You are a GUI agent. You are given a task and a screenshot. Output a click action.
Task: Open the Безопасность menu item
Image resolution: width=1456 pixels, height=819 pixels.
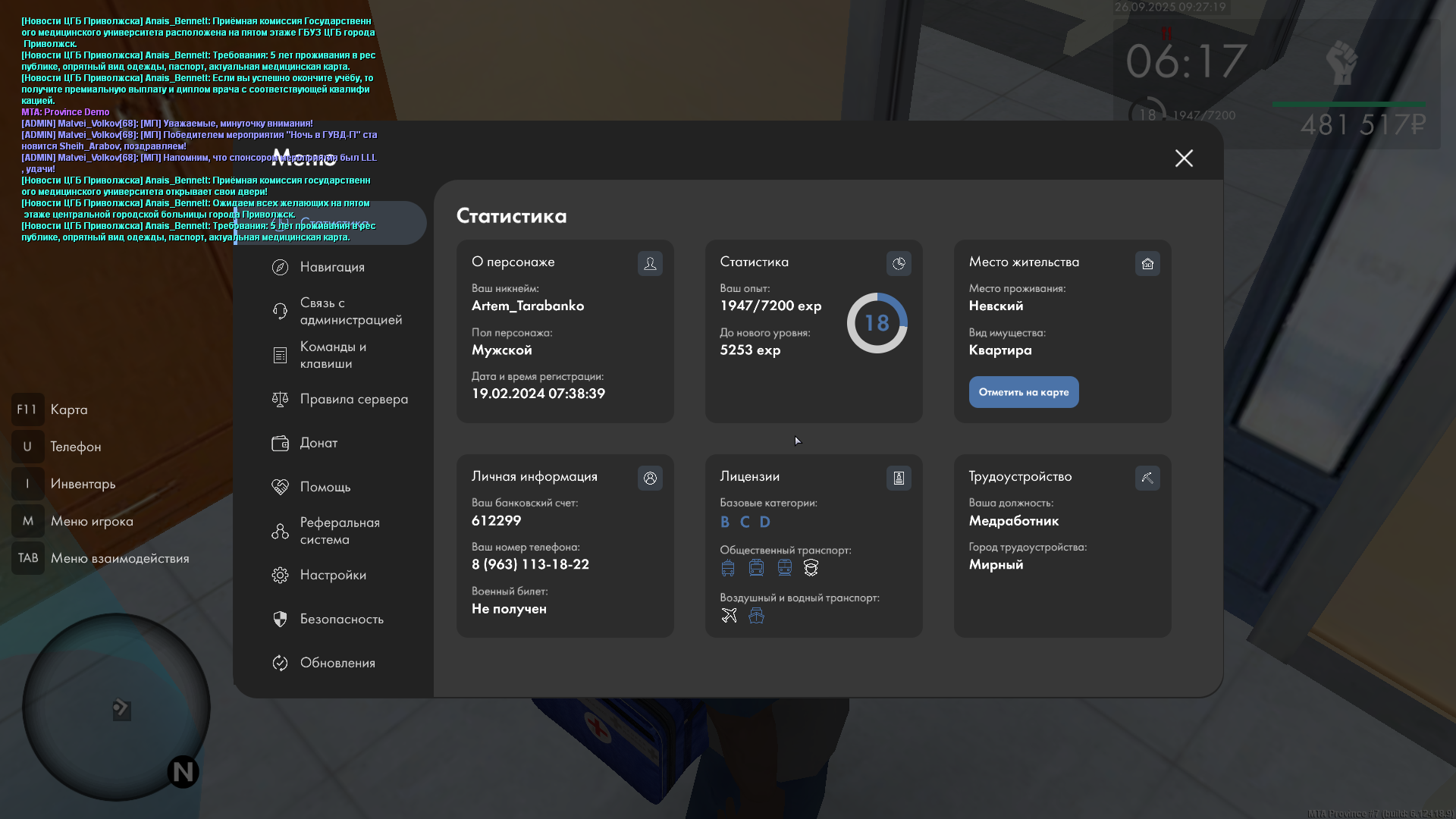[341, 619]
